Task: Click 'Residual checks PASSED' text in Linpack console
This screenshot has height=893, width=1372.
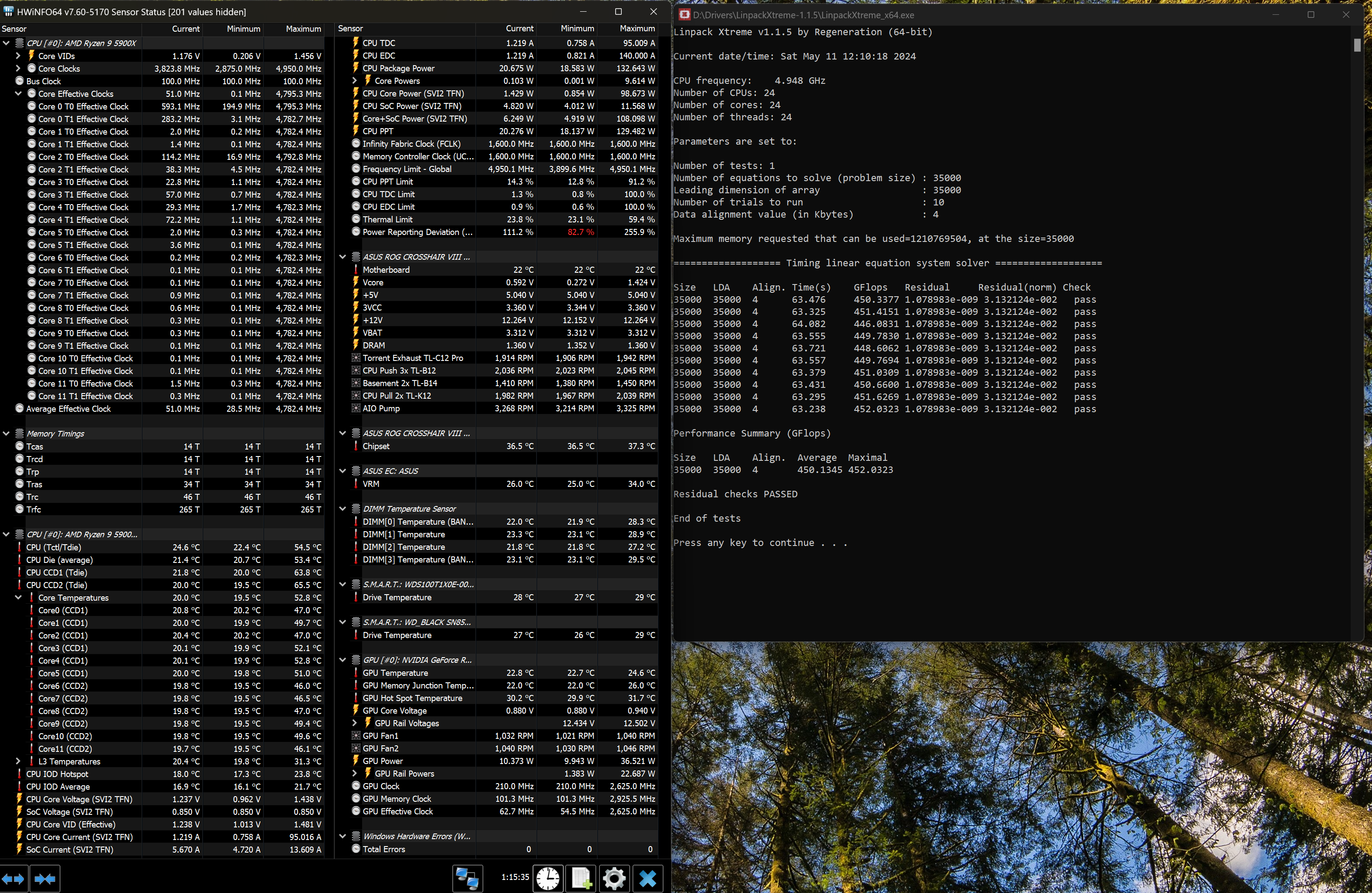Action: [735, 494]
